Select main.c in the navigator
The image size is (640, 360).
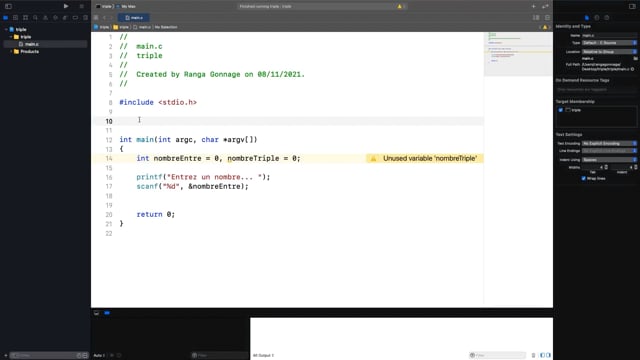45,44
